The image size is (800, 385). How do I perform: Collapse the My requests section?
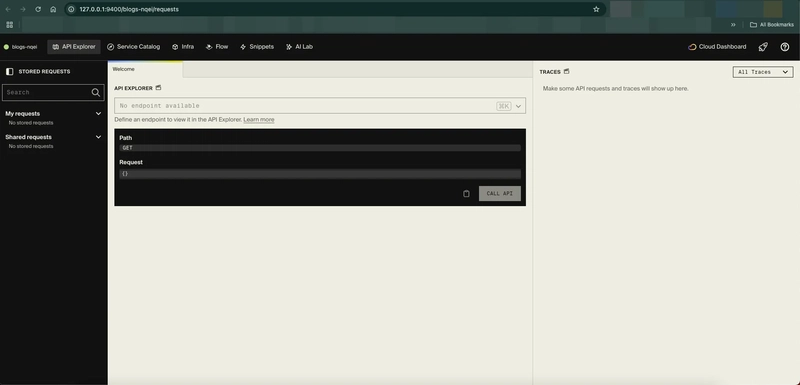[x=98, y=114]
